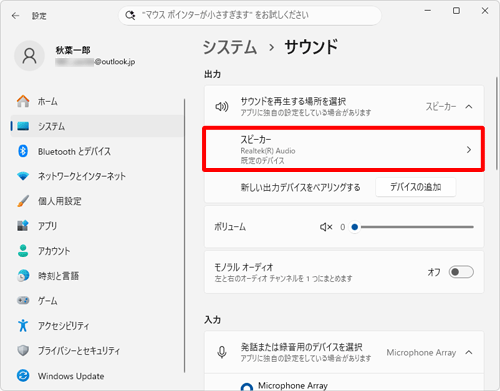Collapse the output device list (スピーカー chevron)
500x391 pixels.
coord(469,107)
